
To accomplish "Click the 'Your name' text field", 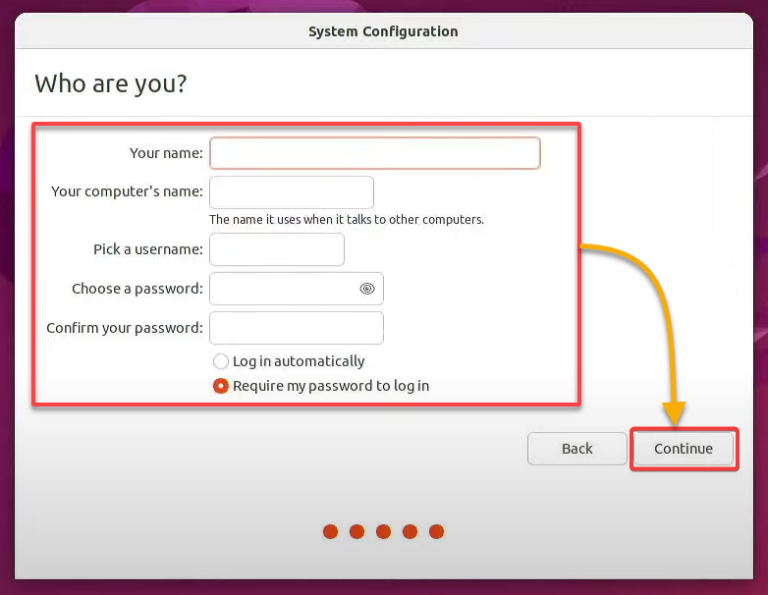I will 374,153.
